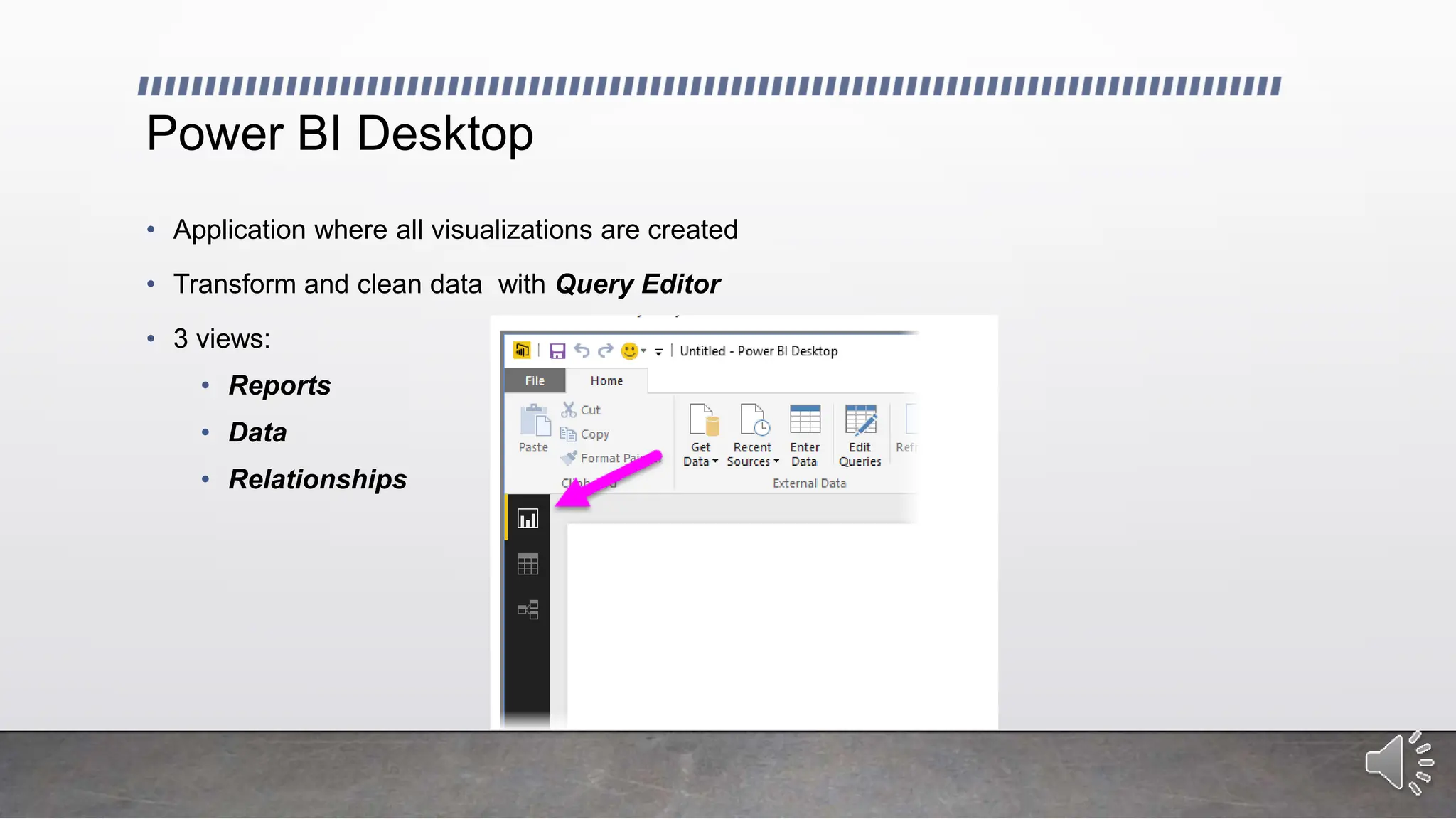Click the Paste button
Image resolution: width=1456 pixels, height=819 pixels.
(534, 428)
